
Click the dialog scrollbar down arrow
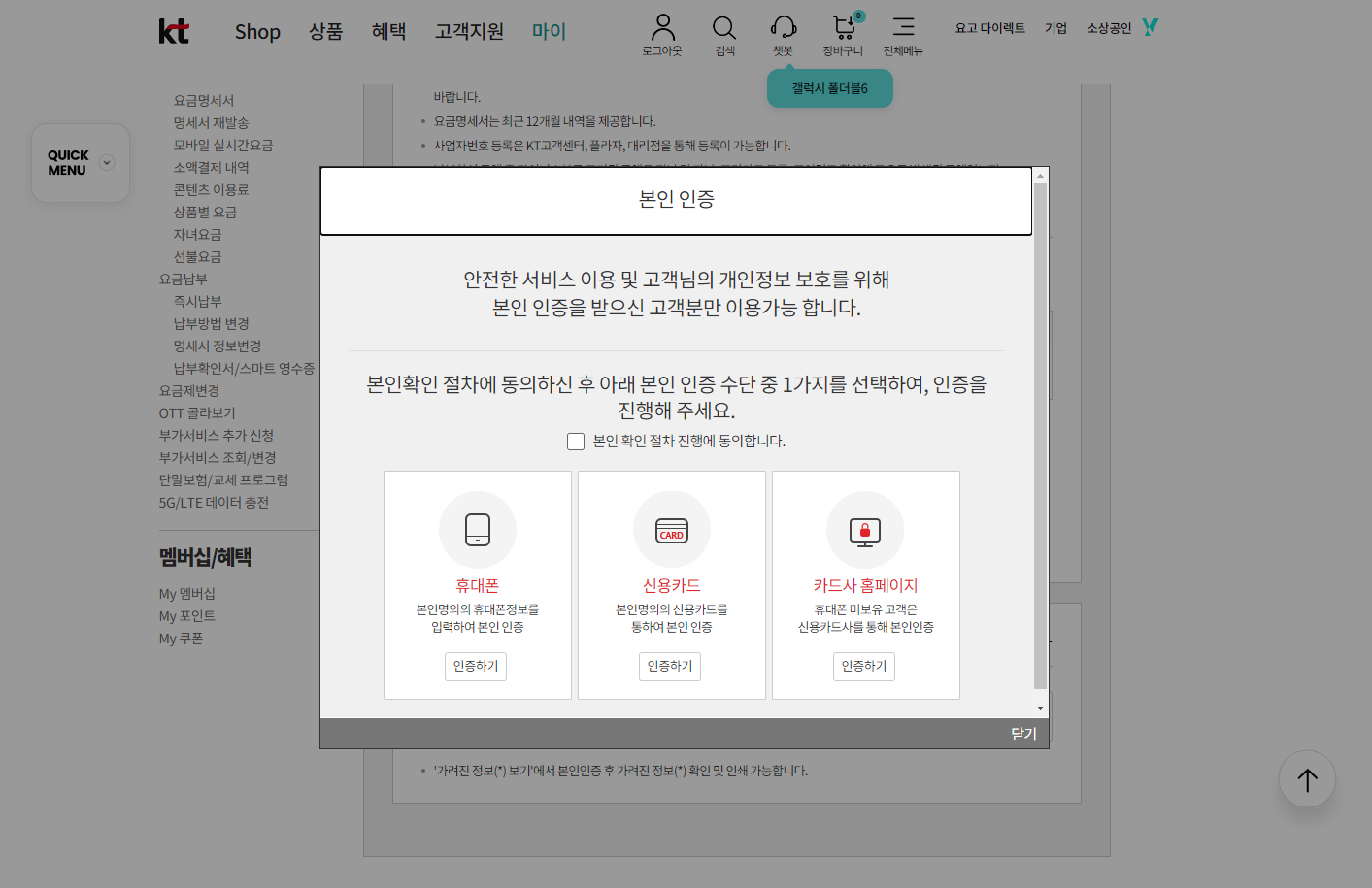point(1040,708)
